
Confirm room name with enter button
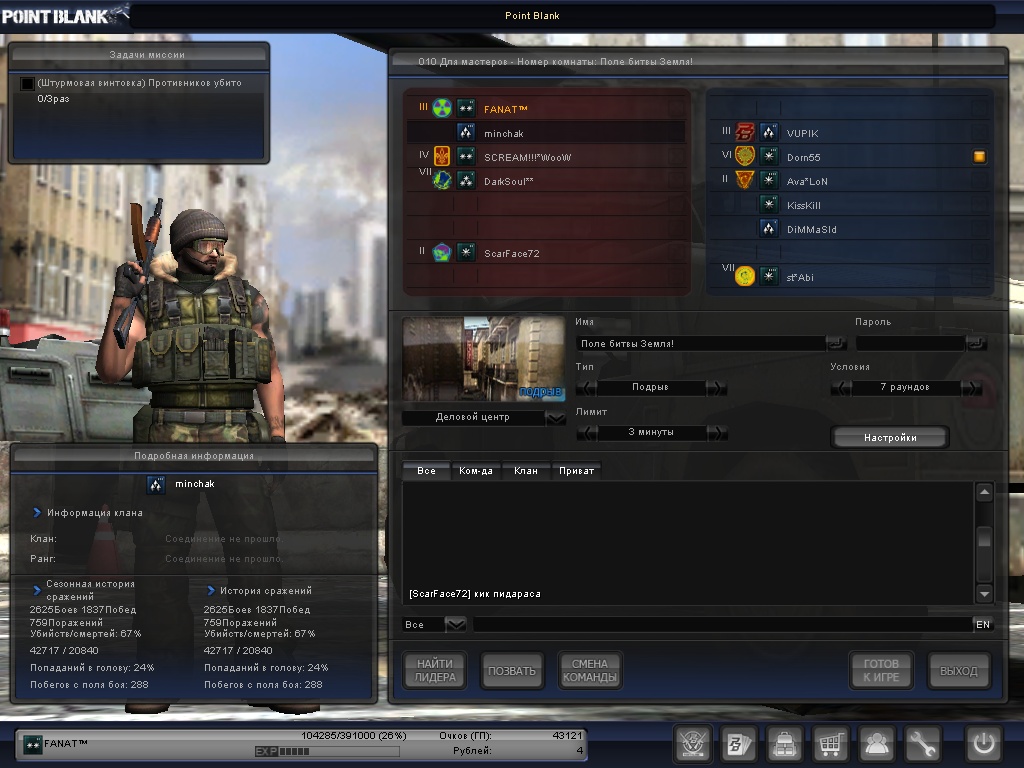[836, 343]
